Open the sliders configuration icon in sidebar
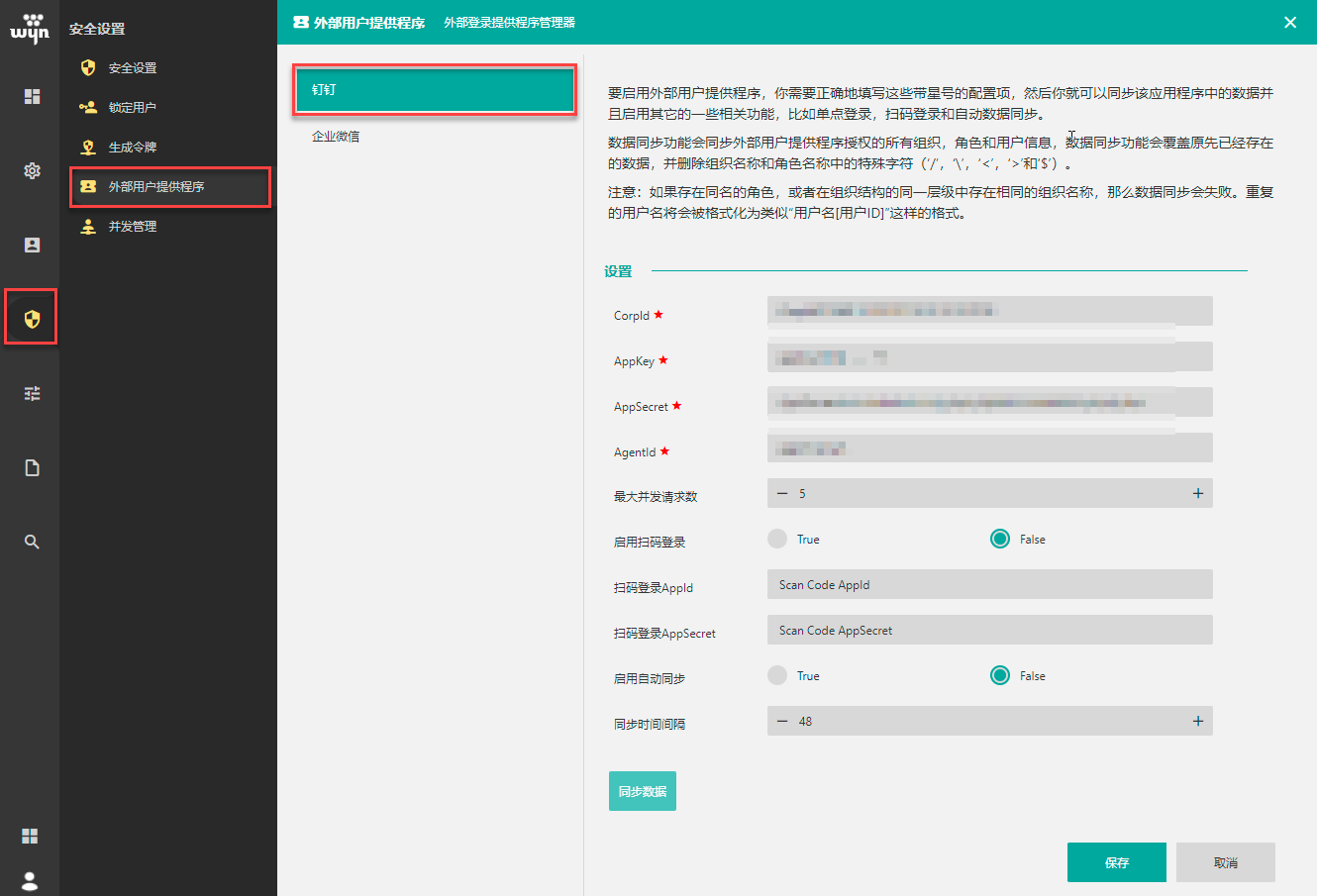Viewport: 1317px width, 896px height. tap(32, 393)
